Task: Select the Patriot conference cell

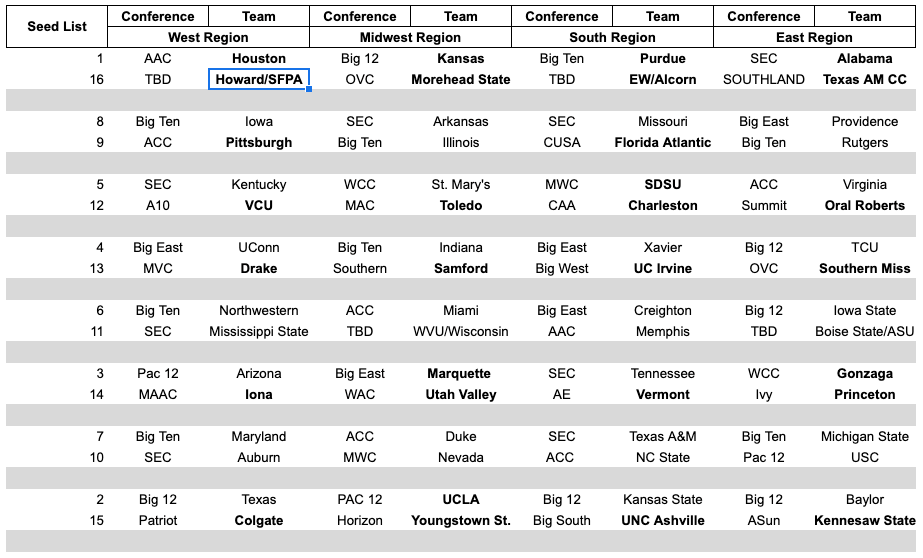Action: tap(158, 521)
